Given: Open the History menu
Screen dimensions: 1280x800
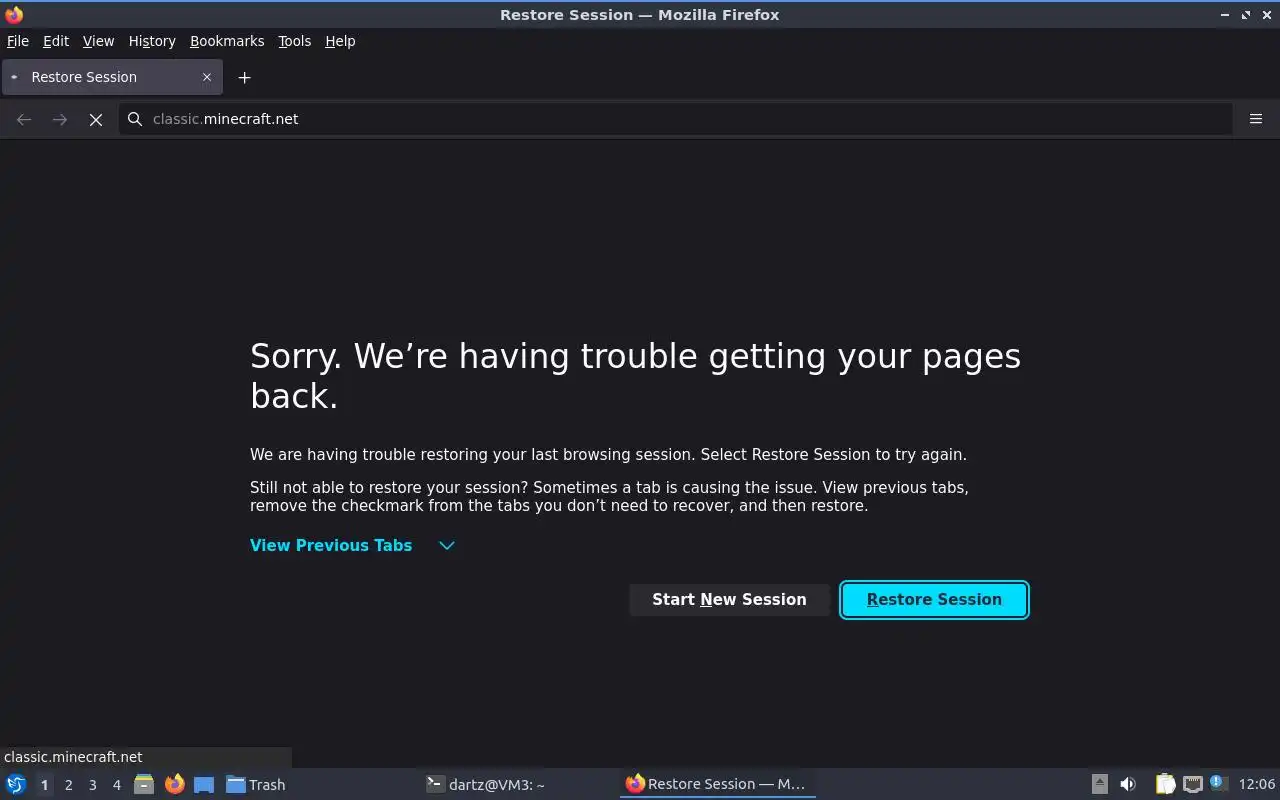Looking at the screenshot, I should [152, 41].
